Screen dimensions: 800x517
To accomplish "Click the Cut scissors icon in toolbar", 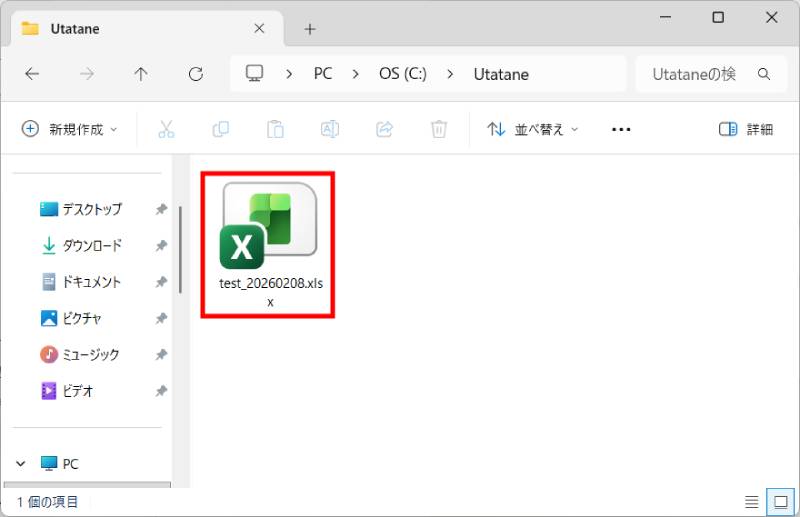I will 166,129.
